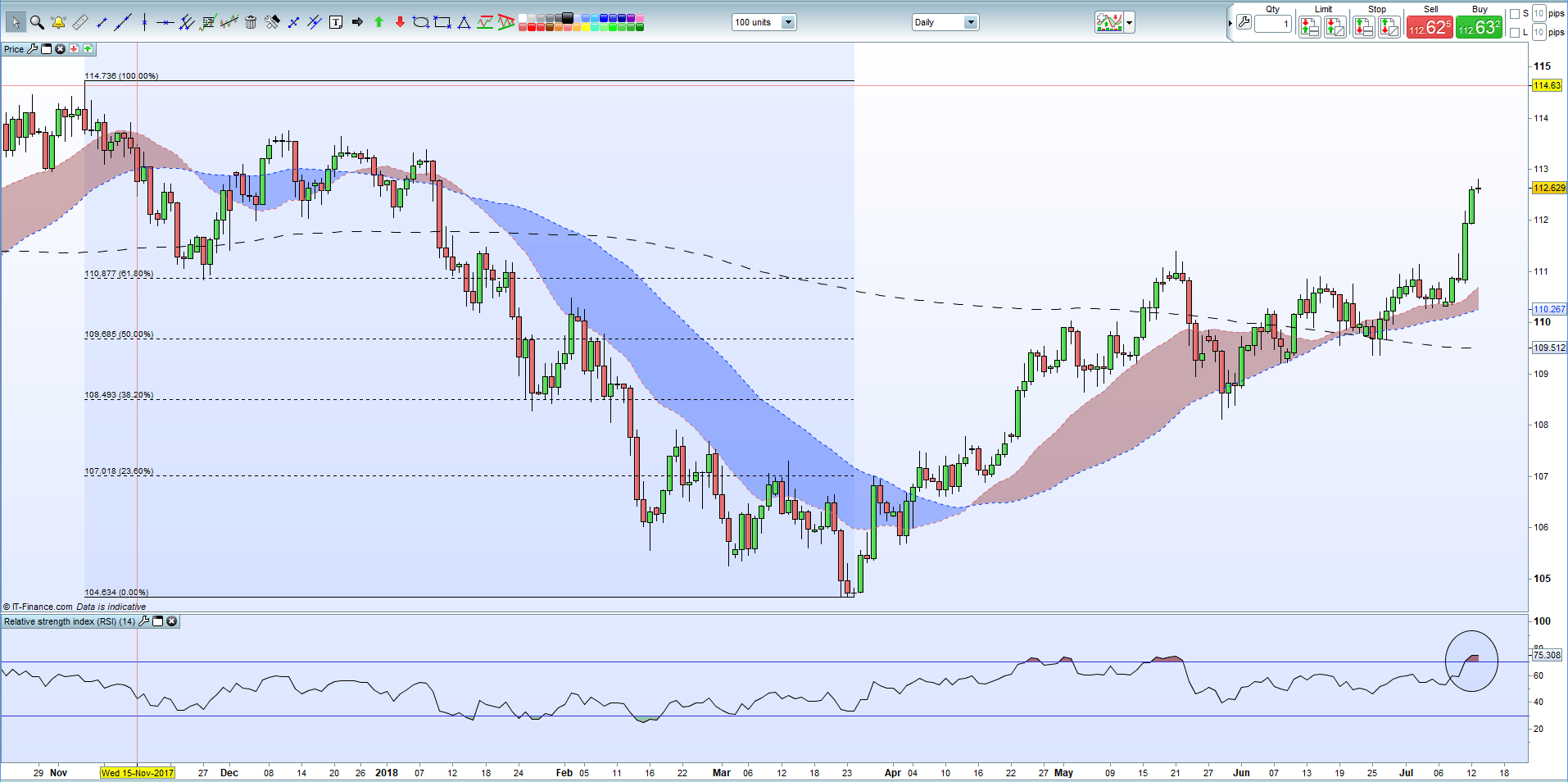Click the red Sell 112.62 button
This screenshot has width=1568, height=782.
click(x=1430, y=27)
